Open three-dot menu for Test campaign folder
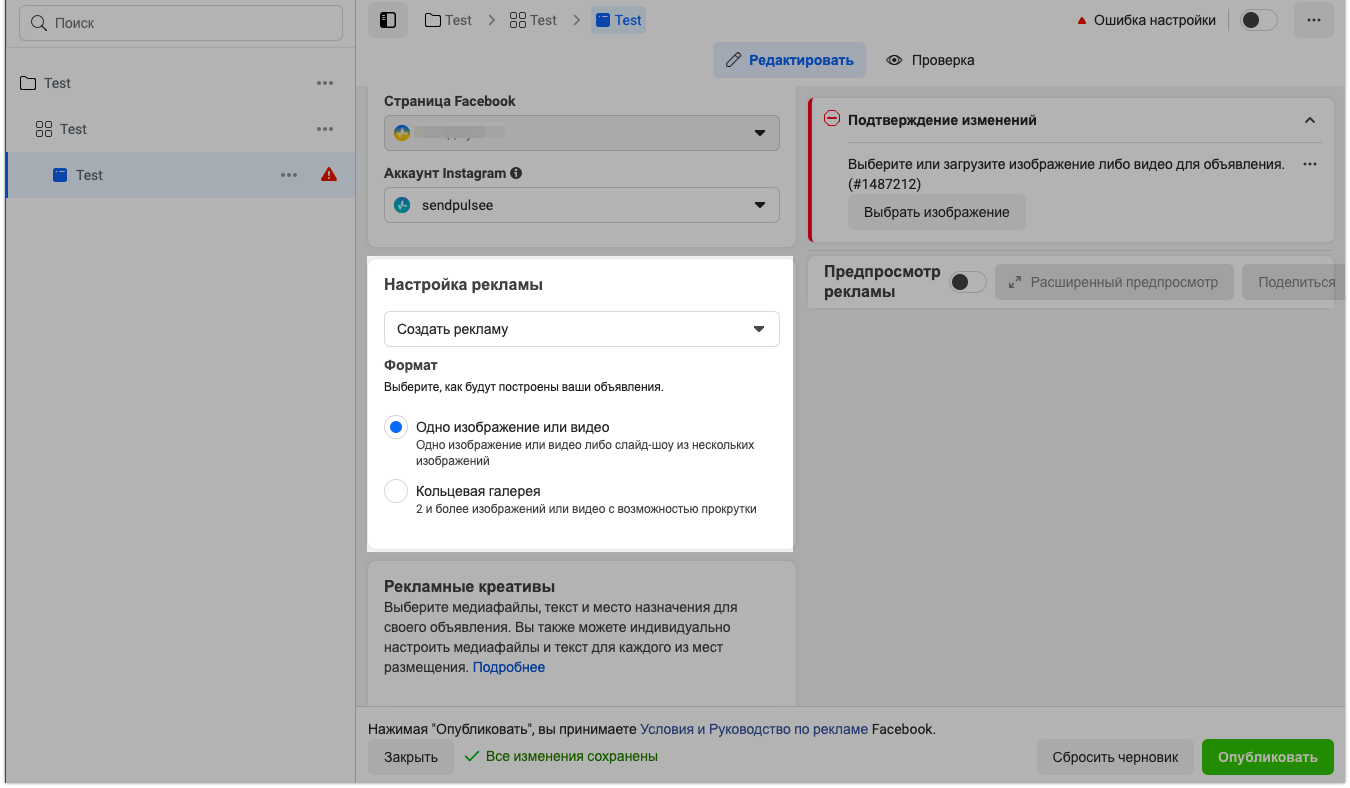Image resolution: width=1350 pixels, height=788 pixels. click(325, 83)
